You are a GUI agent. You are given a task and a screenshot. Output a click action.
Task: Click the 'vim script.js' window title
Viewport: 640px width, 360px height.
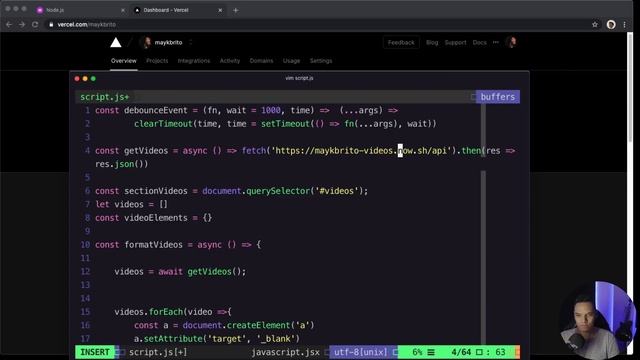coord(299,78)
